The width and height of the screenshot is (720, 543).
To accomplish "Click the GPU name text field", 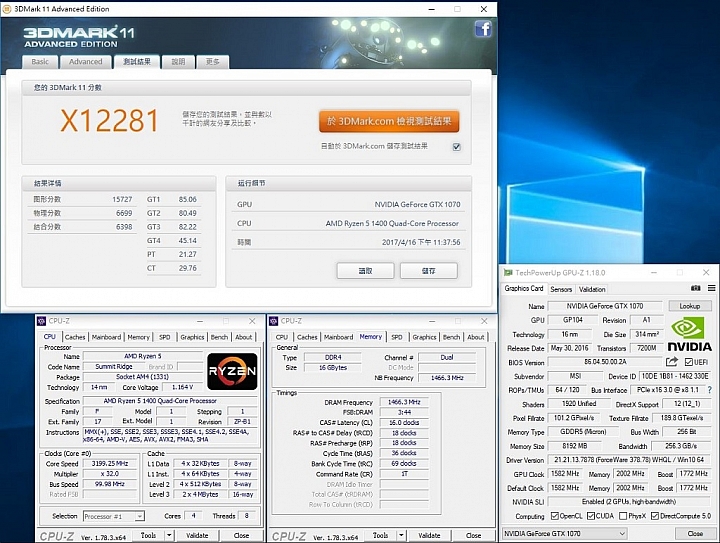I will [x=606, y=306].
